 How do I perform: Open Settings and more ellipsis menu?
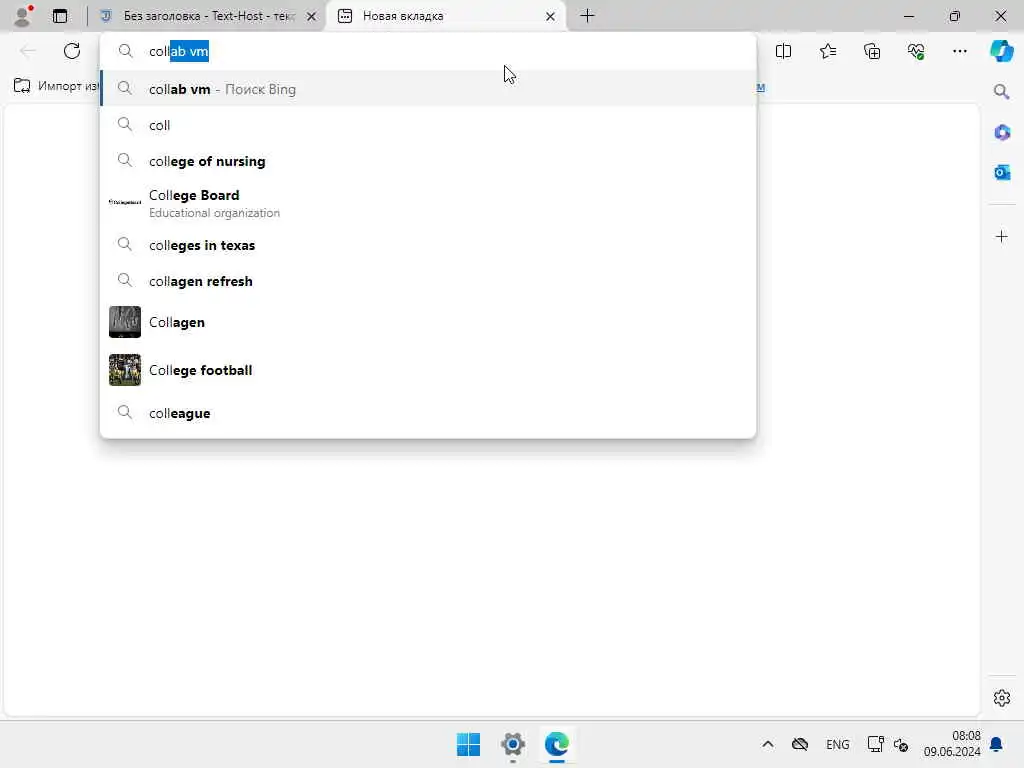[x=959, y=51]
